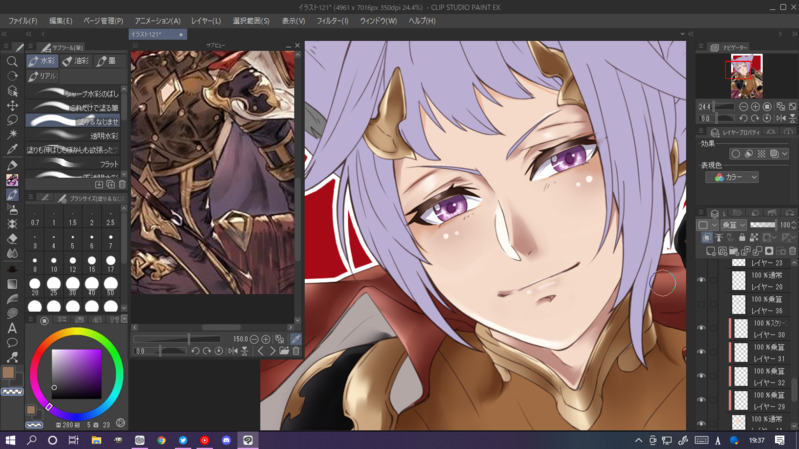The image size is (799, 449).
Task: Open the フィルター(I) menu
Action: click(332, 21)
